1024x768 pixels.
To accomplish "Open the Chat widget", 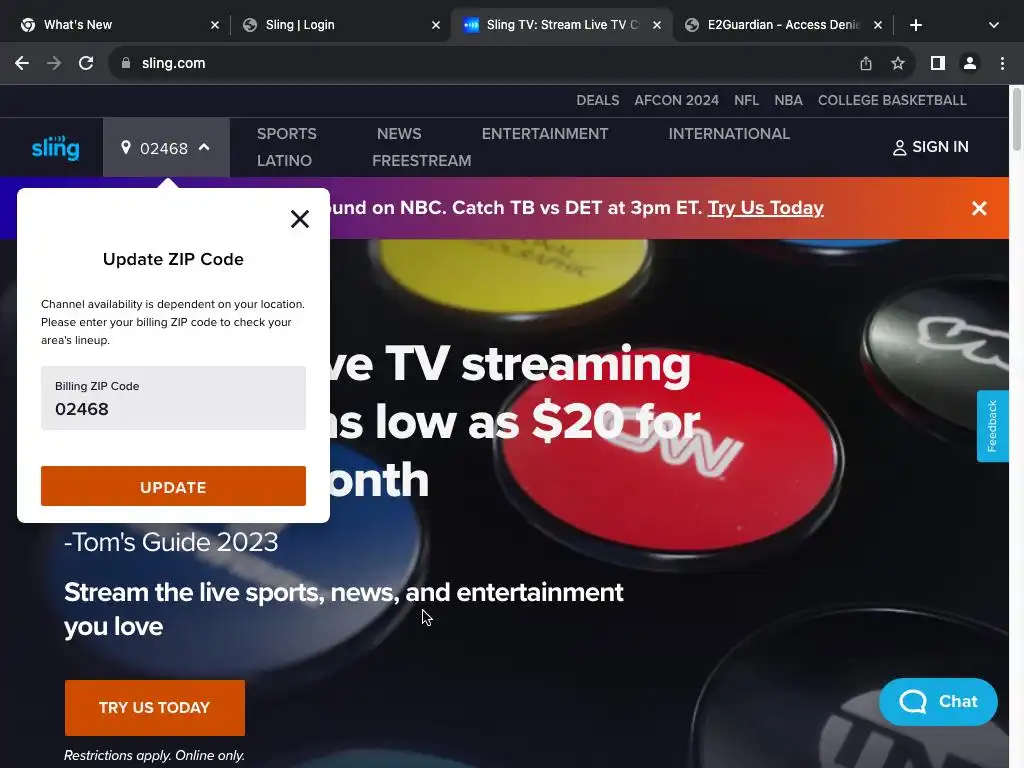I will (938, 702).
